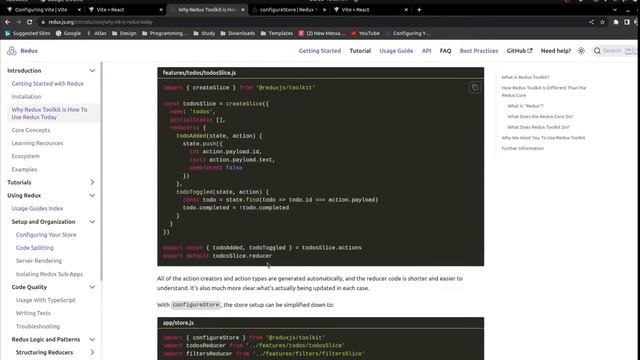Expand the Structuring Reducers chevron
The width and height of the screenshot is (640, 360).
point(92,352)
